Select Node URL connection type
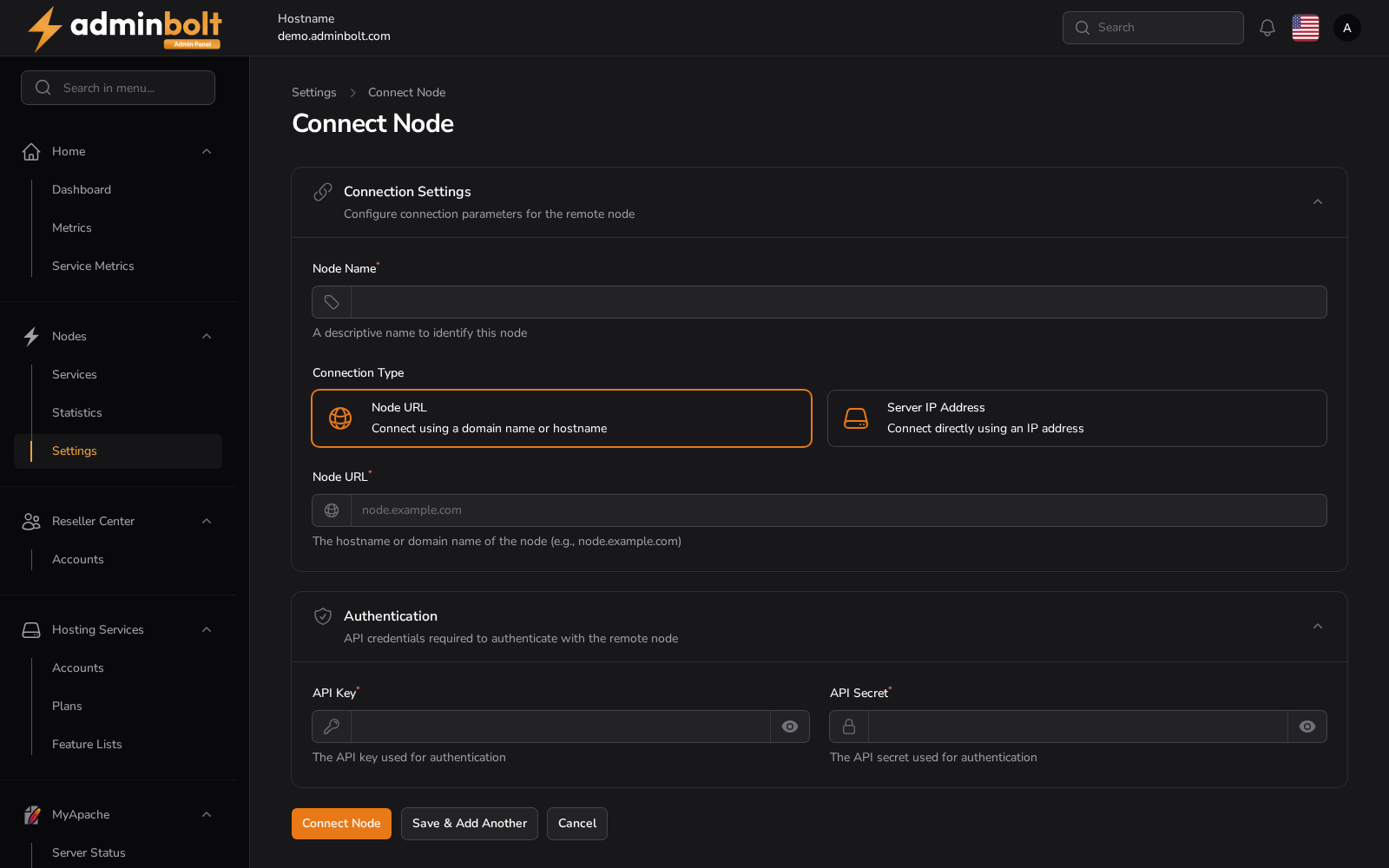 click(x=562, y=418)
